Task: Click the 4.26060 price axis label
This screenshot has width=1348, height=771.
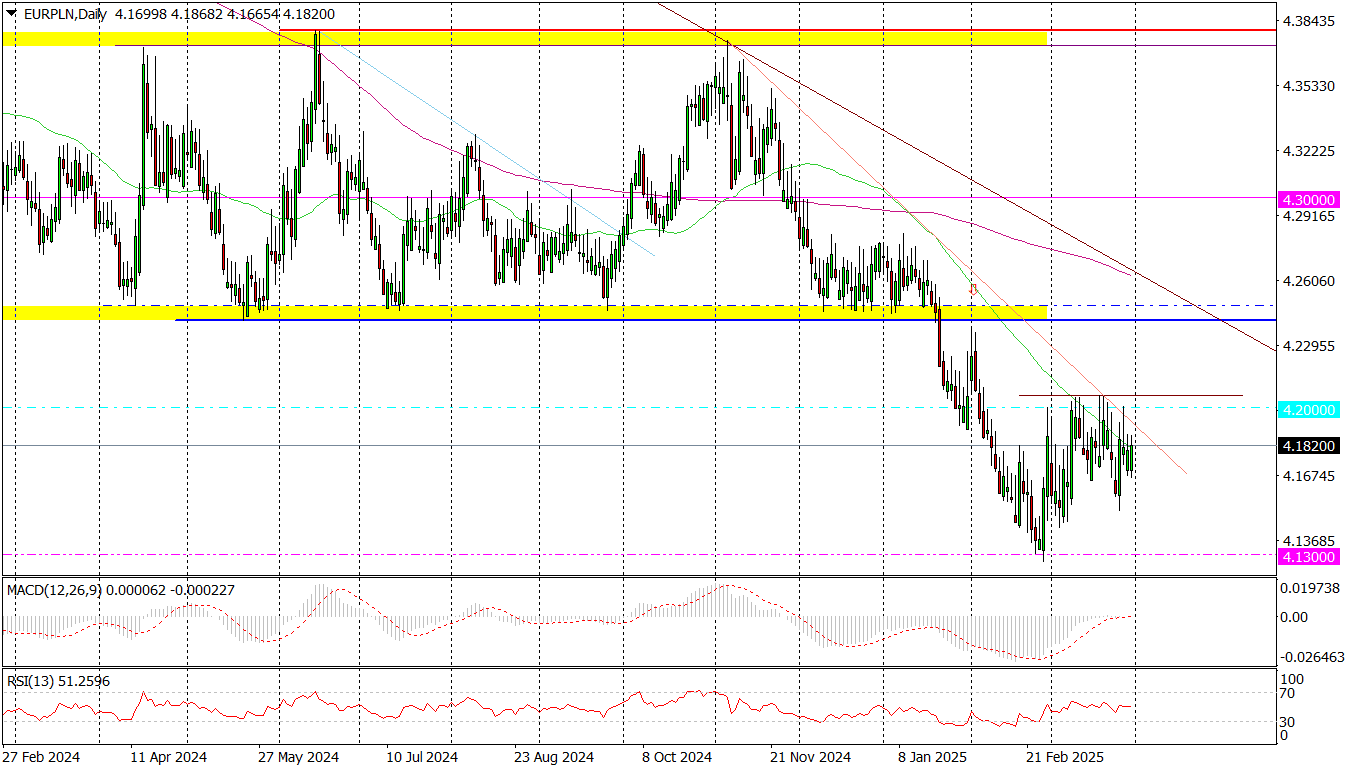Action: click(1309, 282)
